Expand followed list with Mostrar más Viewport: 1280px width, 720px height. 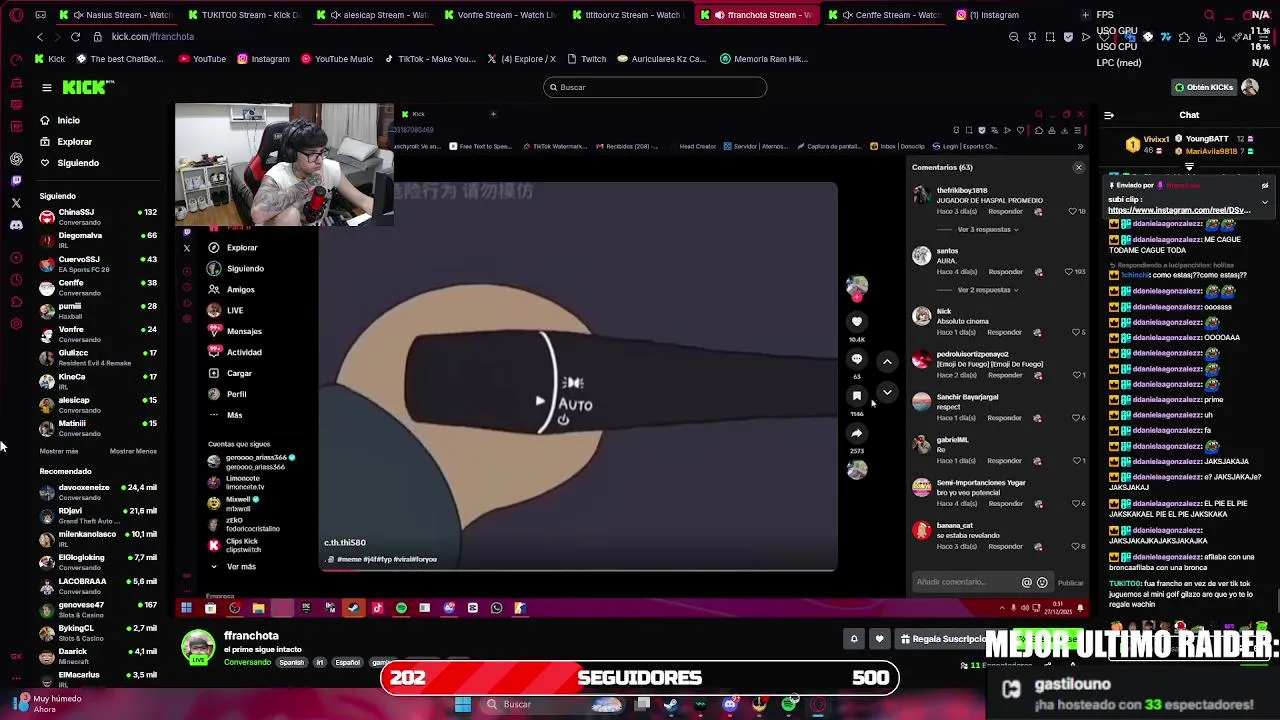(59, 451)
